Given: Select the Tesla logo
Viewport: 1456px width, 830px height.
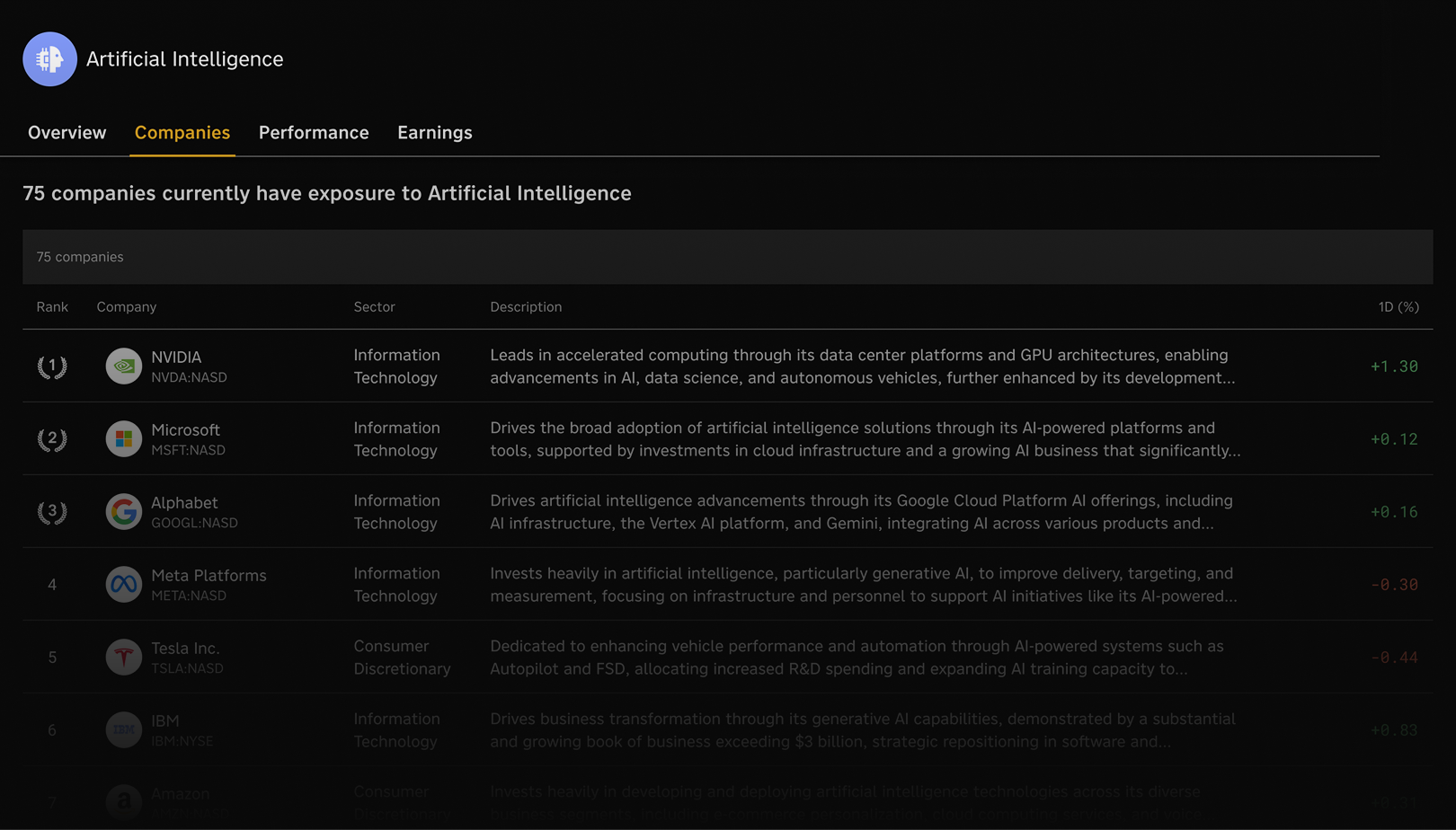Looking at the screenshot, I should pos(123,656).
